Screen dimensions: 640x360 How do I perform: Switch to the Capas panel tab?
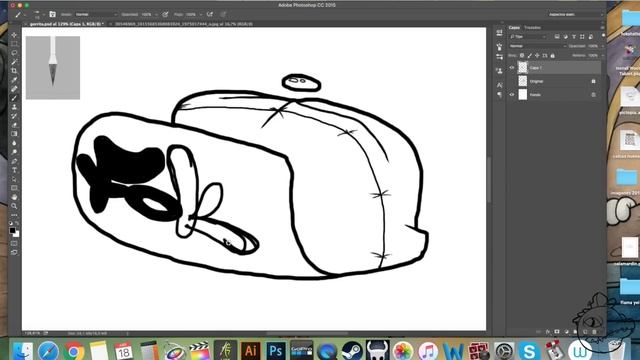coord(514,27)
